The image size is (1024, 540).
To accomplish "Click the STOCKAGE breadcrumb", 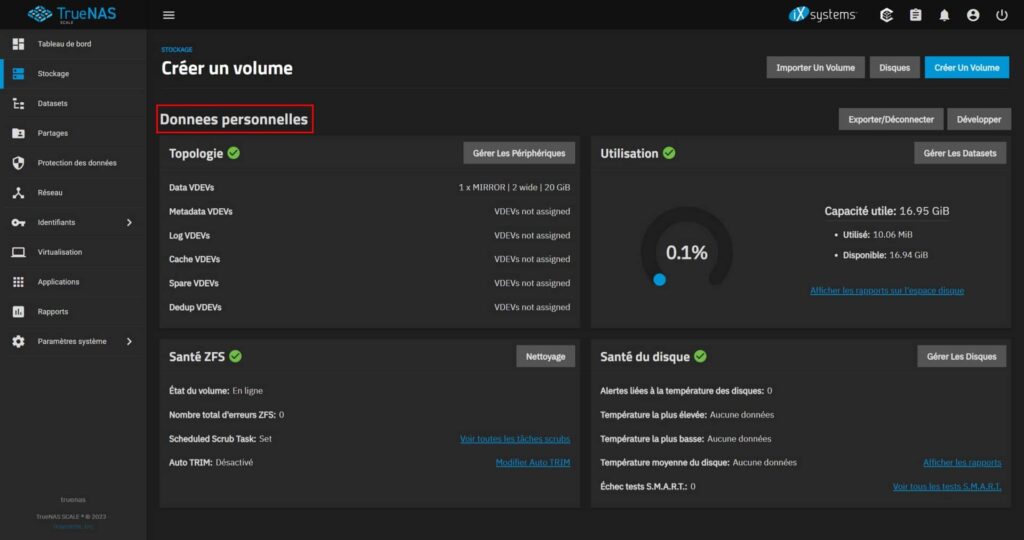I will coord(177,50).
